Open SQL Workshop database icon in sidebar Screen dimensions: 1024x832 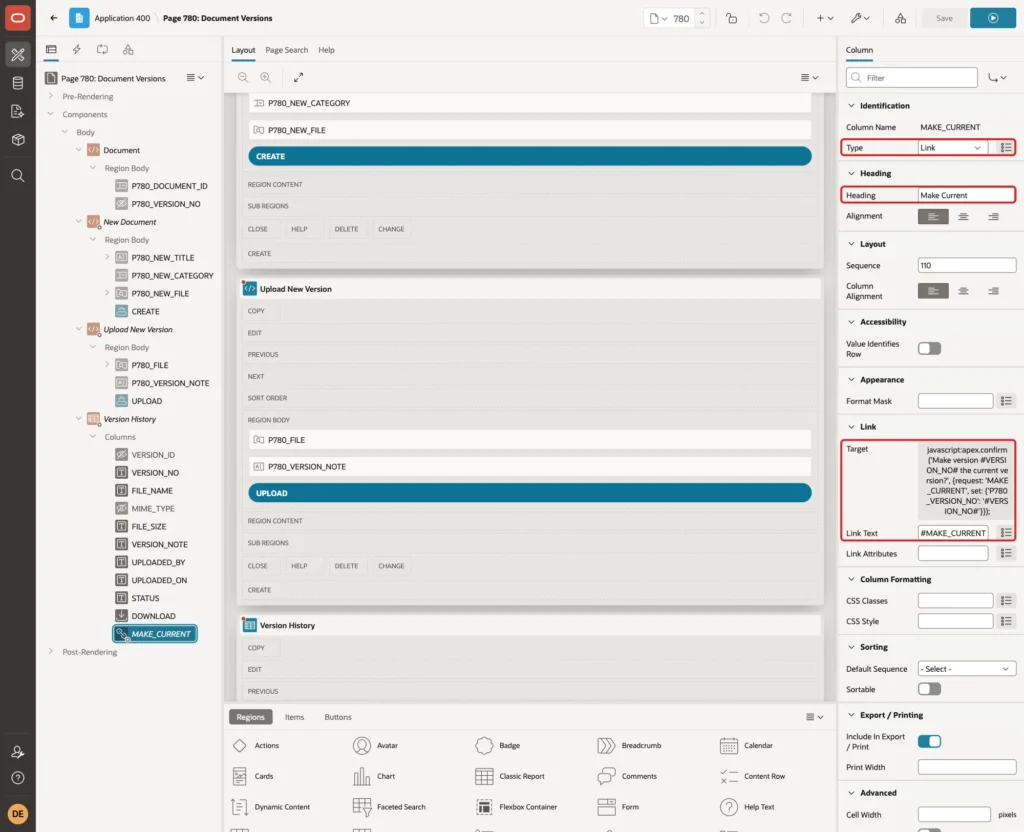18,83
